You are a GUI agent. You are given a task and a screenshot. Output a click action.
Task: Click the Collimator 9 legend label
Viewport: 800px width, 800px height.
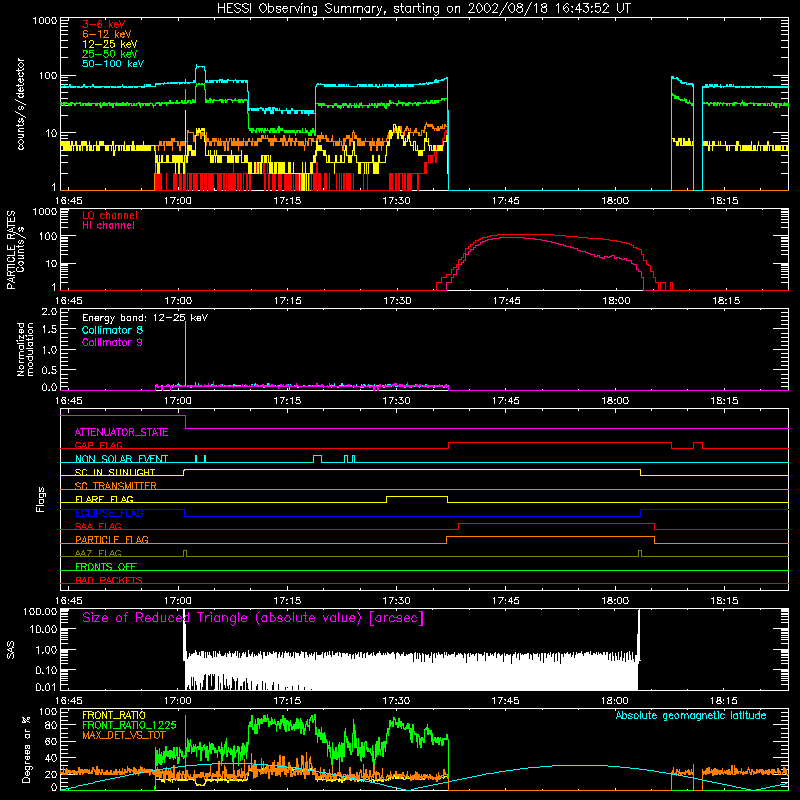click(112, 342)
